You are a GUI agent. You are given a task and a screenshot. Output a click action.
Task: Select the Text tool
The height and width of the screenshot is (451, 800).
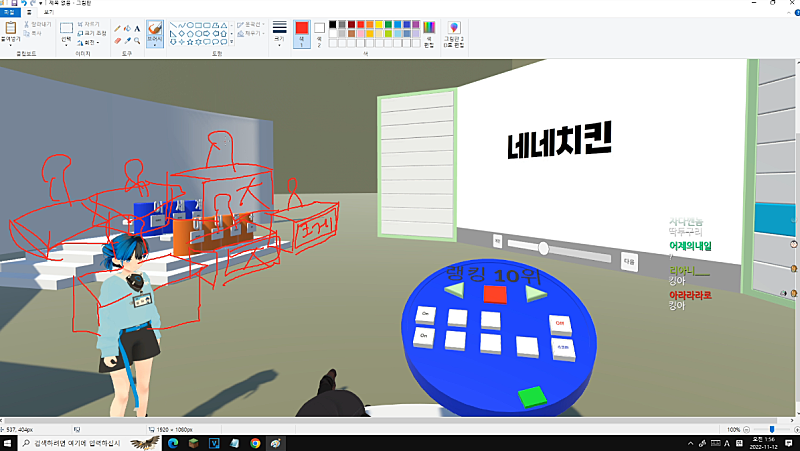[137, 29]
